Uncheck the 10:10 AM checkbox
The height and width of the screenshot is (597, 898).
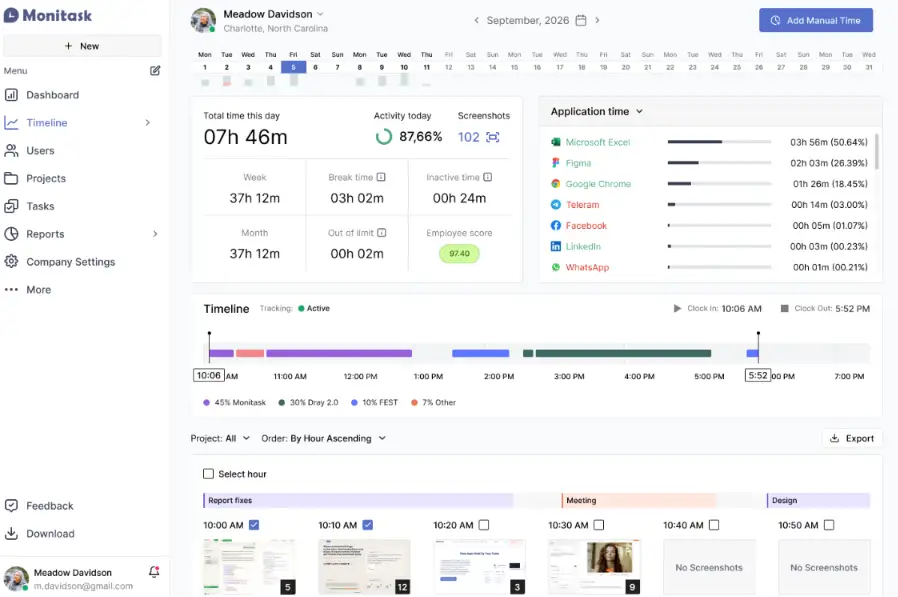pyautogui.click(x=368, y=525)
